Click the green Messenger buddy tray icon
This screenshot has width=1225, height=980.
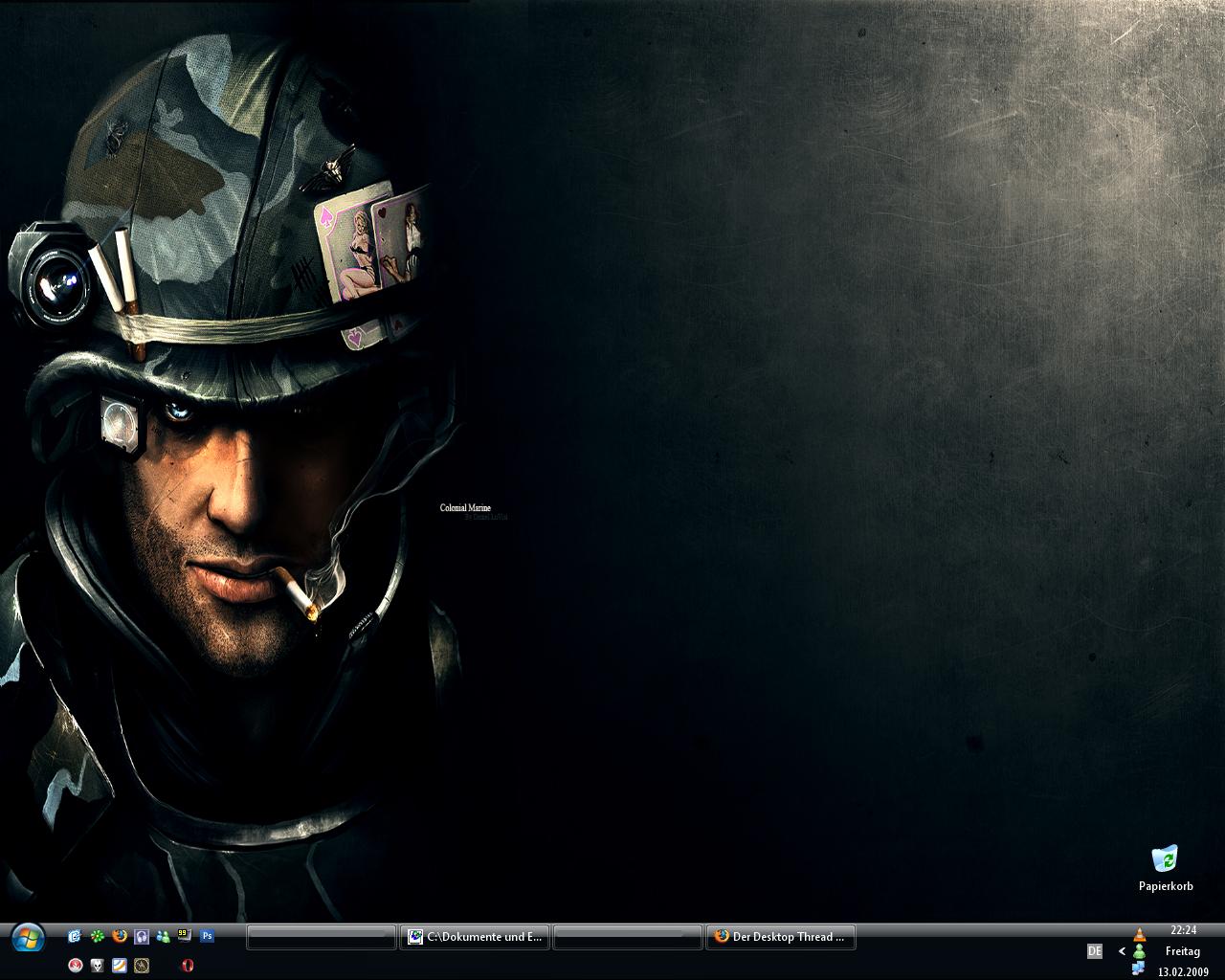1139,952
